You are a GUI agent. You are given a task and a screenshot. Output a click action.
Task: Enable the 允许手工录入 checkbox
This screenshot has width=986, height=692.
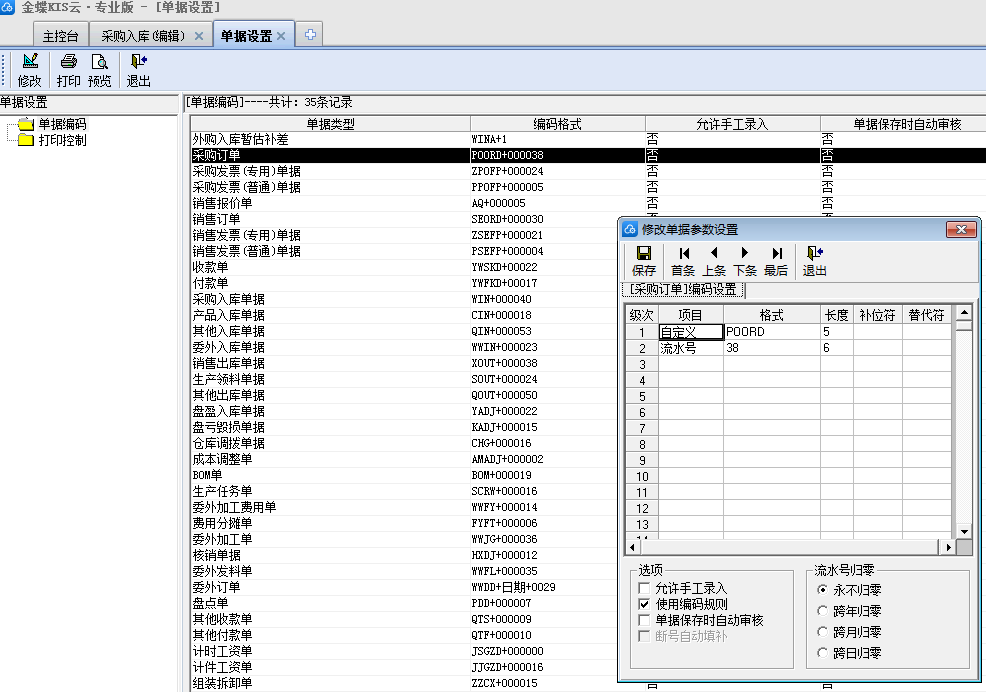pos(644,588)
